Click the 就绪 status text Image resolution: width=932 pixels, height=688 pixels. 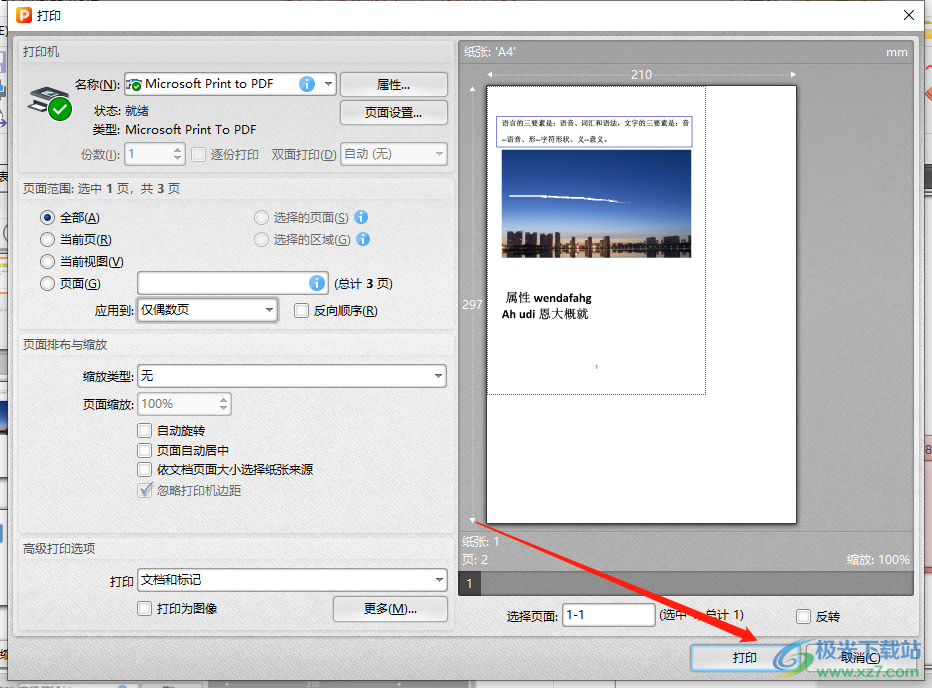coord(137,111)
